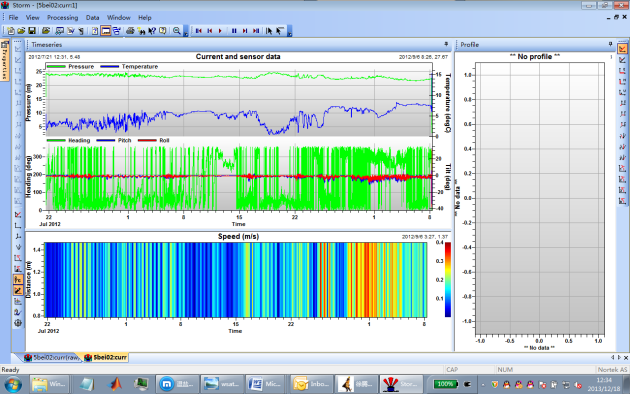The height and width of the screenshot is (394, 630).
Task: Expand the main toolbar options arrow
Action: click(x=186, y=35)
